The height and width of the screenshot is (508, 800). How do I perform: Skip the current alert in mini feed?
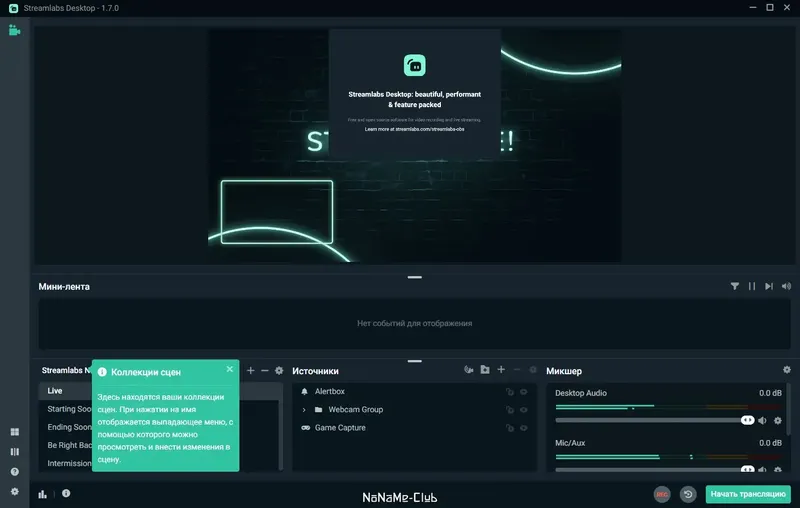[x=769, y=286]
